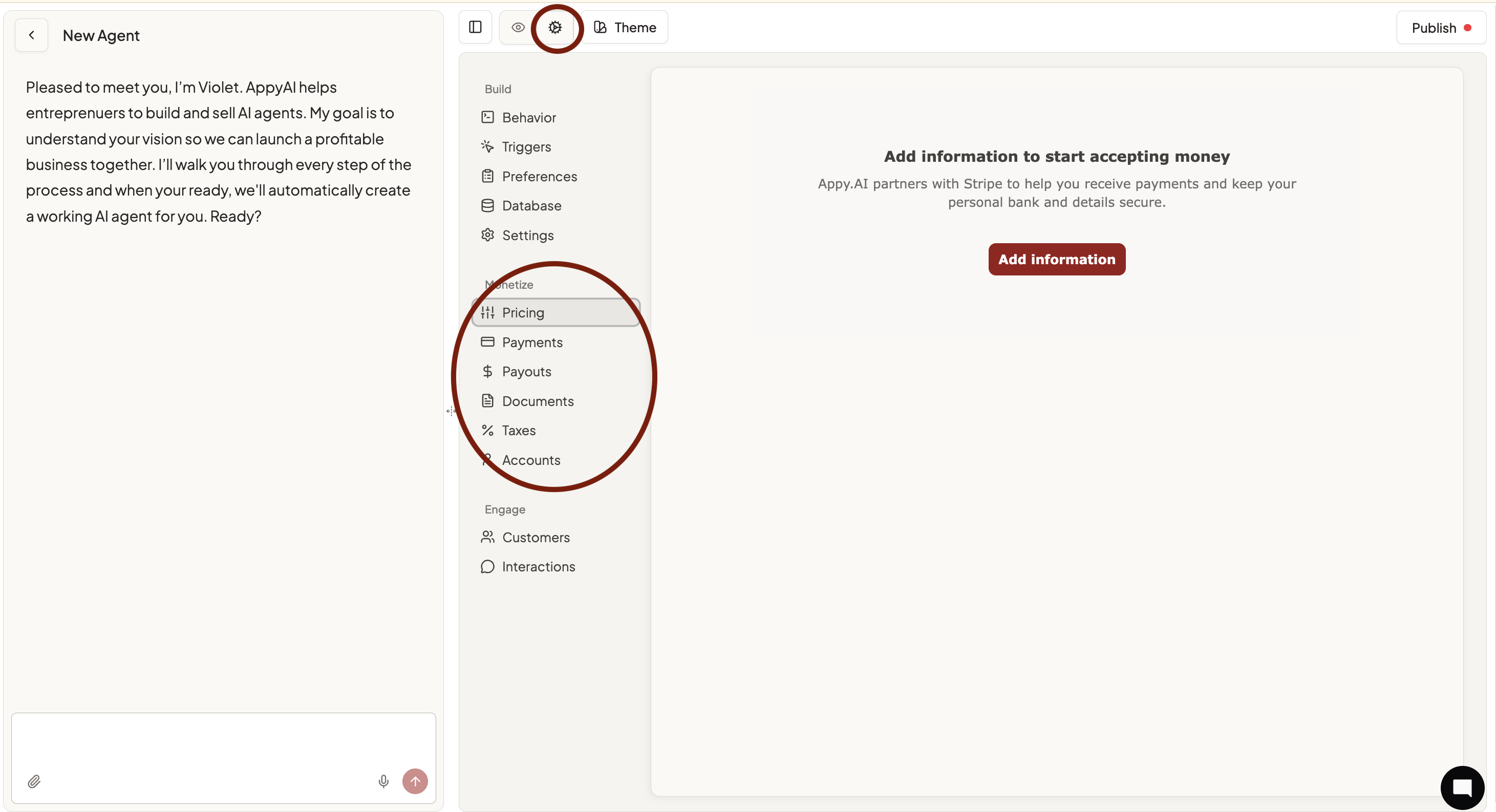Open the Theme editor

tap(625, 27)
